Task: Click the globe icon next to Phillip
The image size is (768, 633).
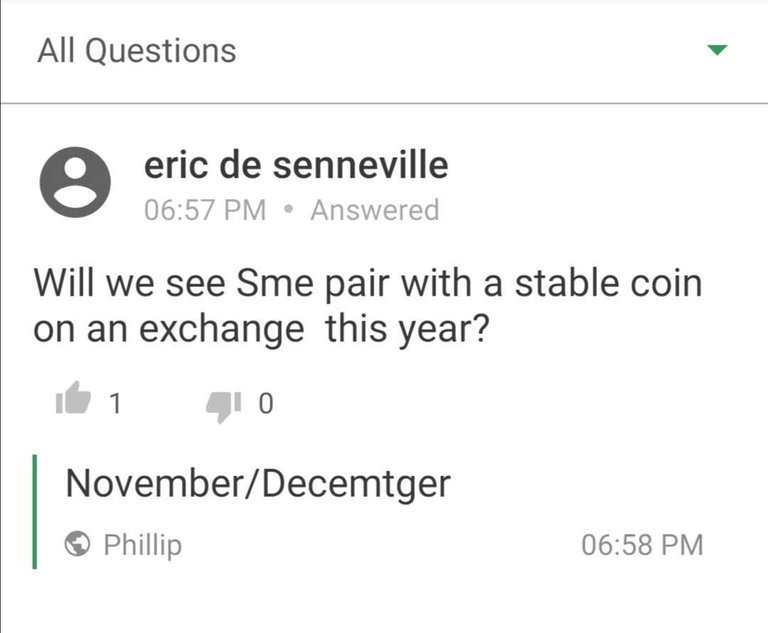Action: pos(77,544)
